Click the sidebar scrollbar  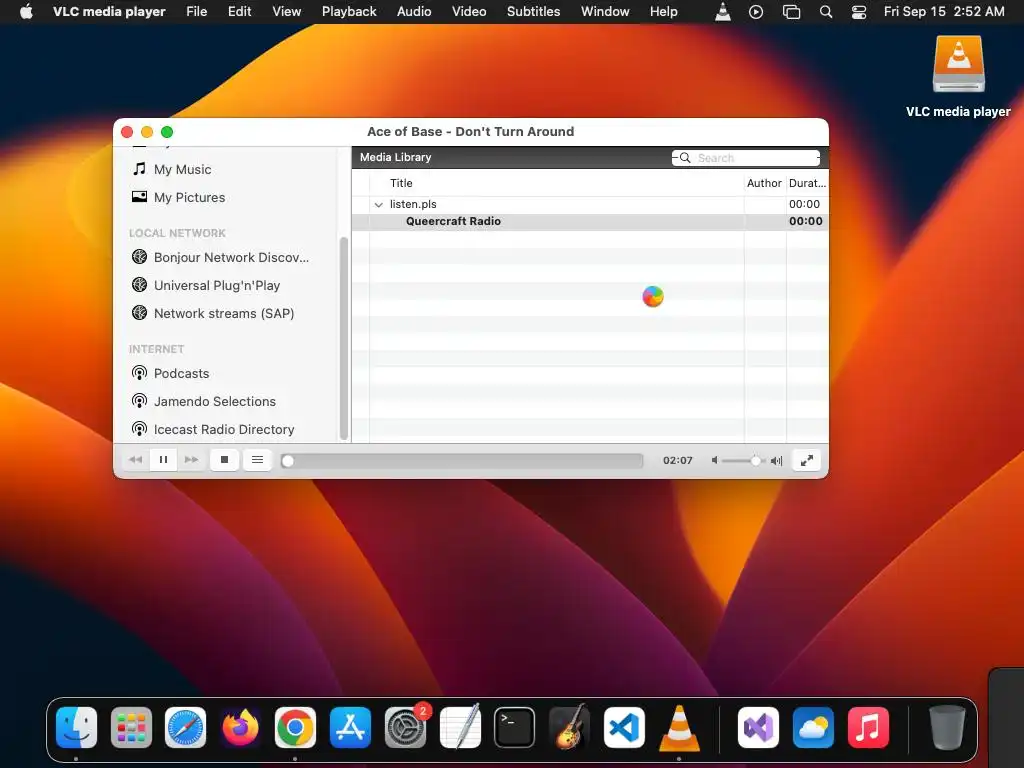(344, 338)
